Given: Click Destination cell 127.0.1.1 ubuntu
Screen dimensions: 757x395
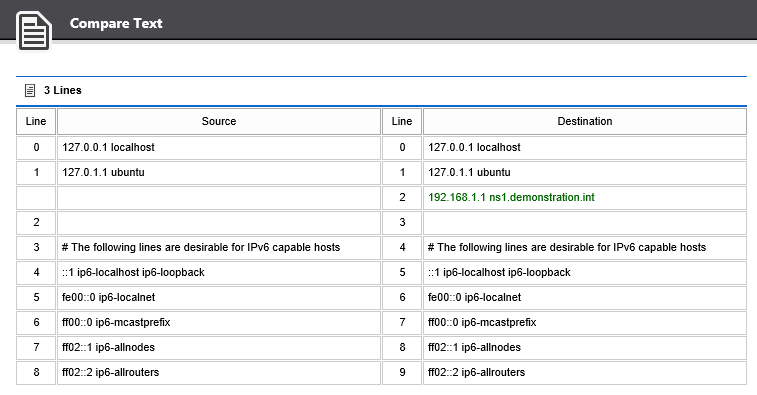Looking at the screenshot, I should point(585,172).
